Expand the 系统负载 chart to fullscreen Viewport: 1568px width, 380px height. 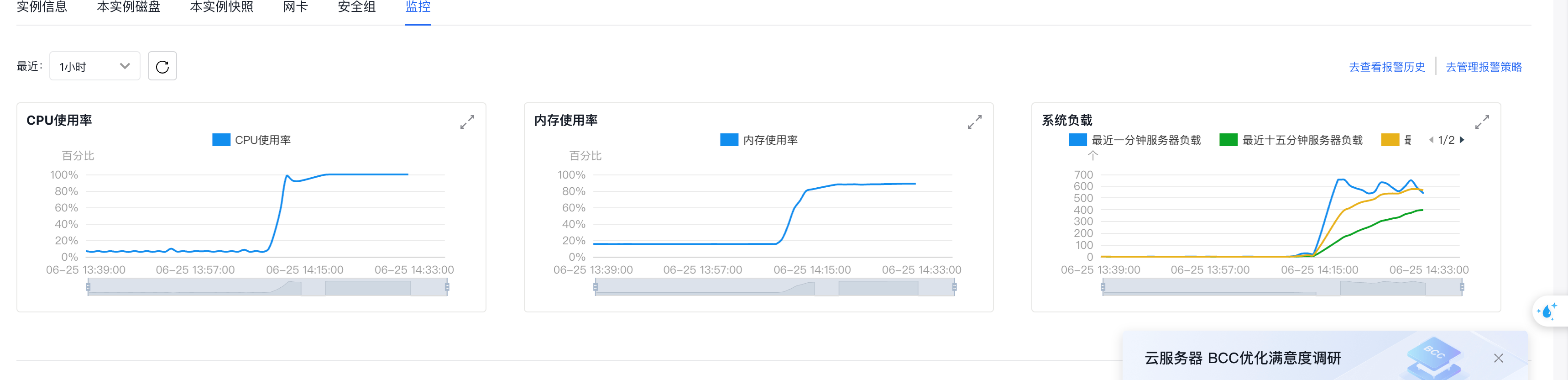1482,122
